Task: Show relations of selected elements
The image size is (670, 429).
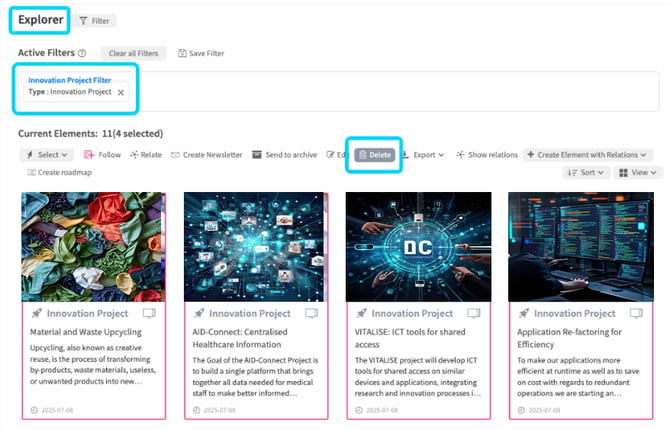Action: point(486,155)
